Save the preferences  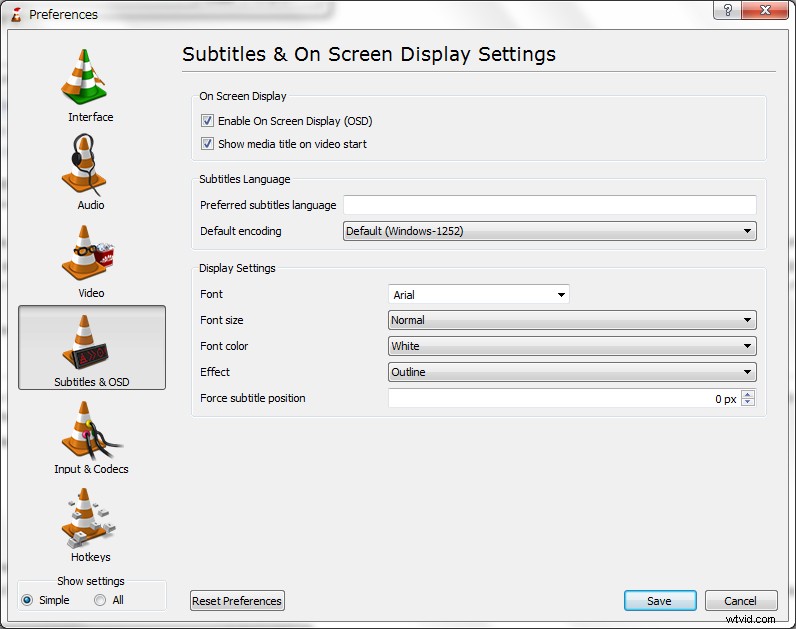[x=660, y=601]
